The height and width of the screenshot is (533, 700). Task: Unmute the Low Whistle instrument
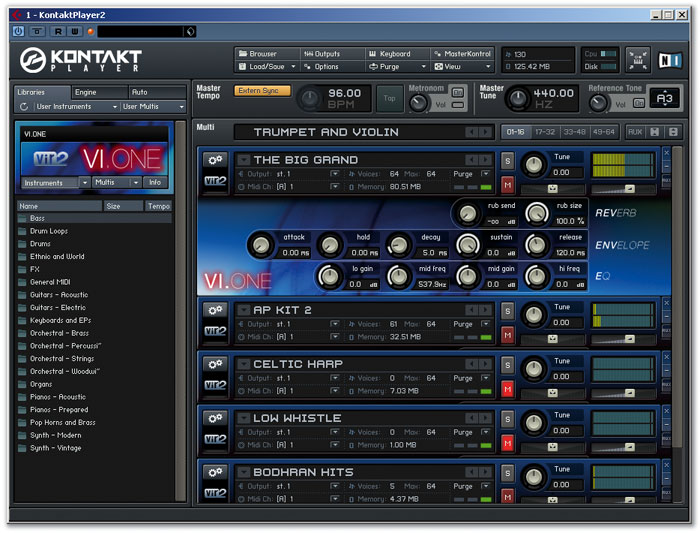(x=507, y=443)
